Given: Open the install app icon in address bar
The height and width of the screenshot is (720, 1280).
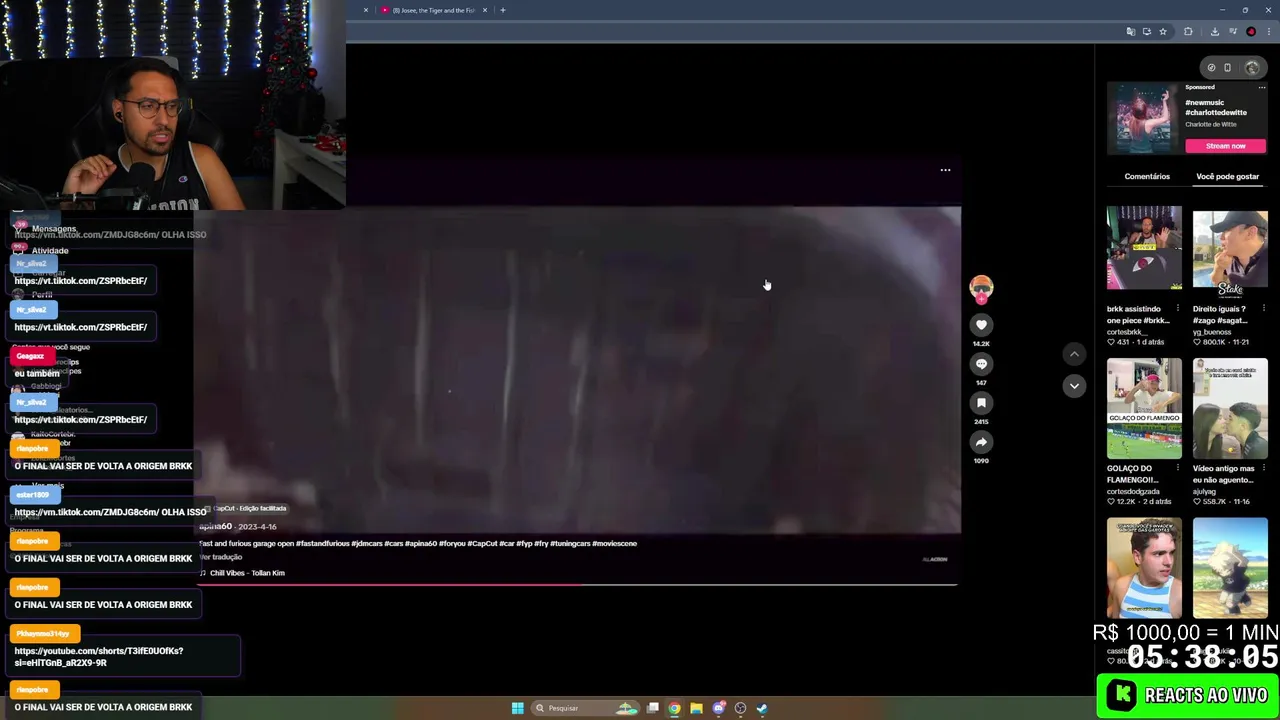Looking at the screenshot, I should click(1147, 32).
